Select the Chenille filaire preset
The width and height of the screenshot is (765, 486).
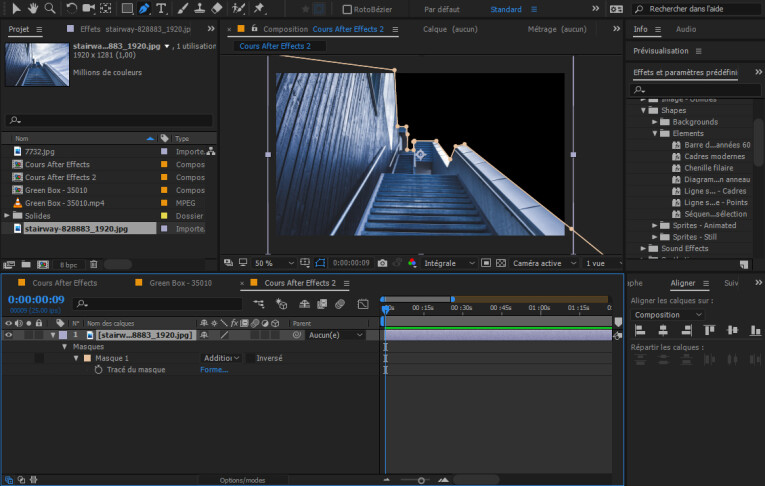[x=708, y=168]
